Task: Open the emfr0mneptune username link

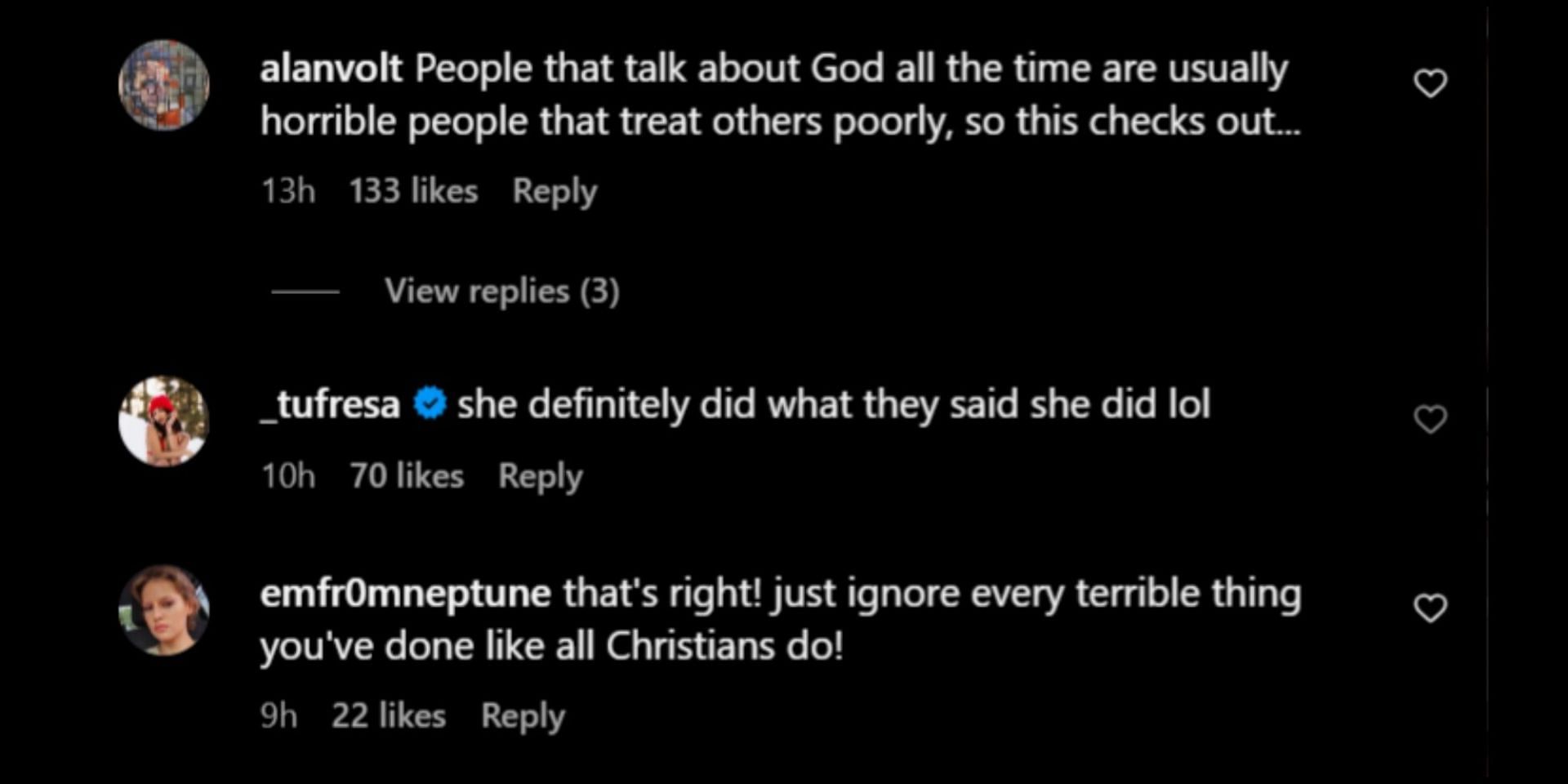Action: [405, 594]
